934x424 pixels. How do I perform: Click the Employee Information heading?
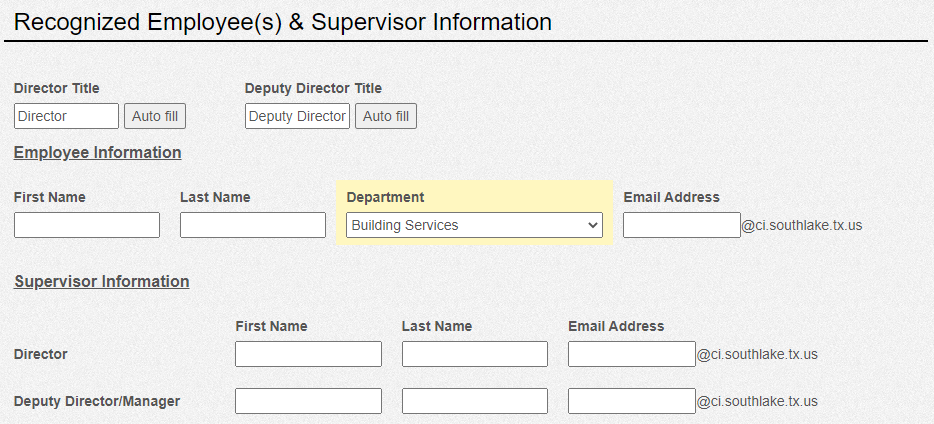click(98, 152)
